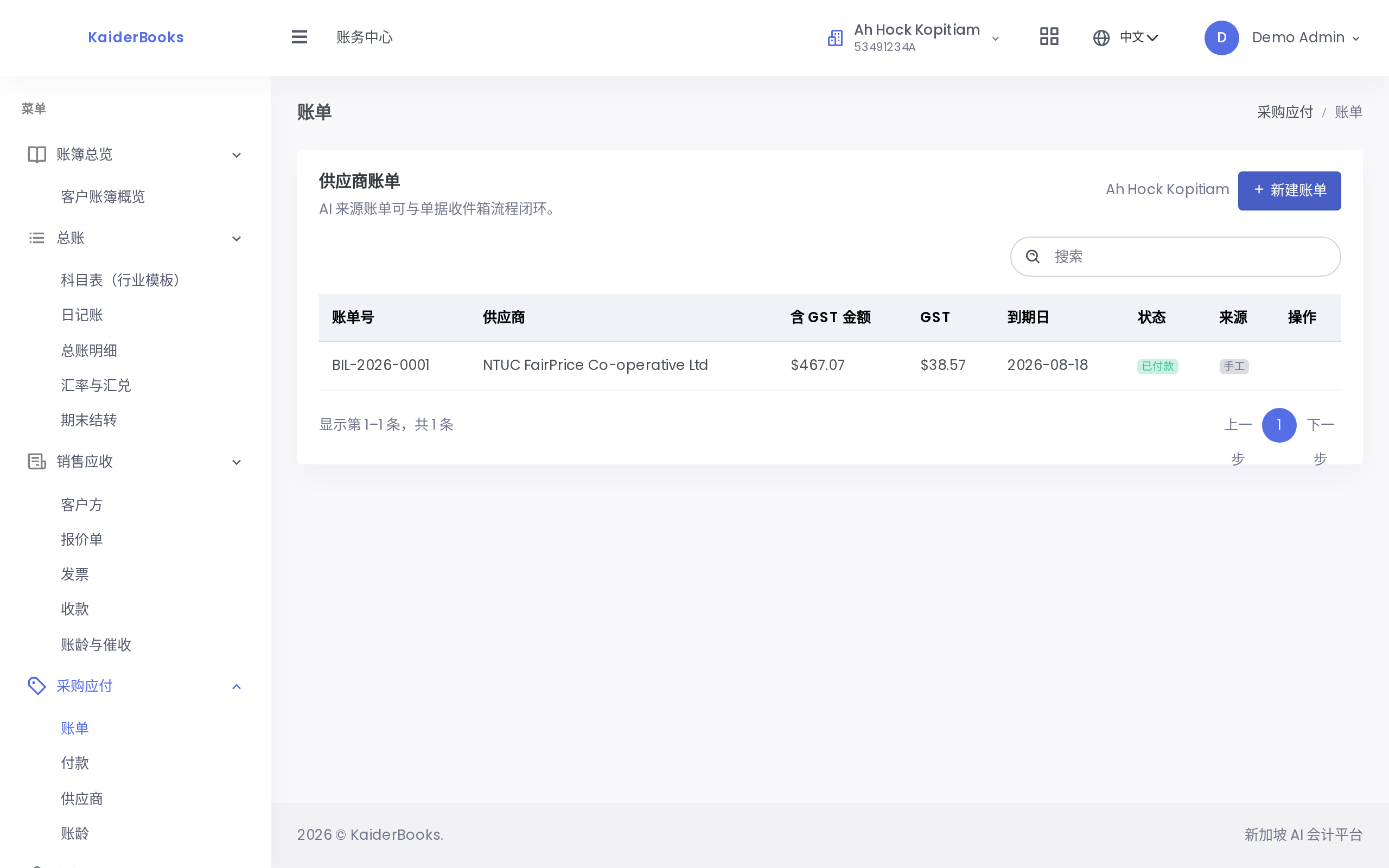Image resolution: width=1389 pixels, height=868 pixels.
Task: Open 期末结转 menu item
Action: pos(89,420)
